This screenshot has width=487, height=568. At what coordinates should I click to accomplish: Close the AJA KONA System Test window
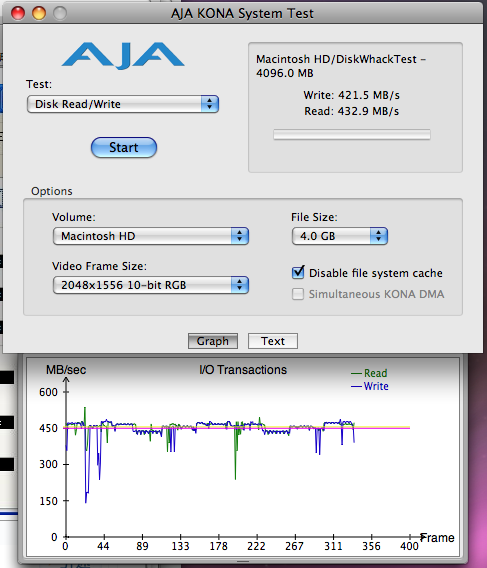click(x=18, y=13)
